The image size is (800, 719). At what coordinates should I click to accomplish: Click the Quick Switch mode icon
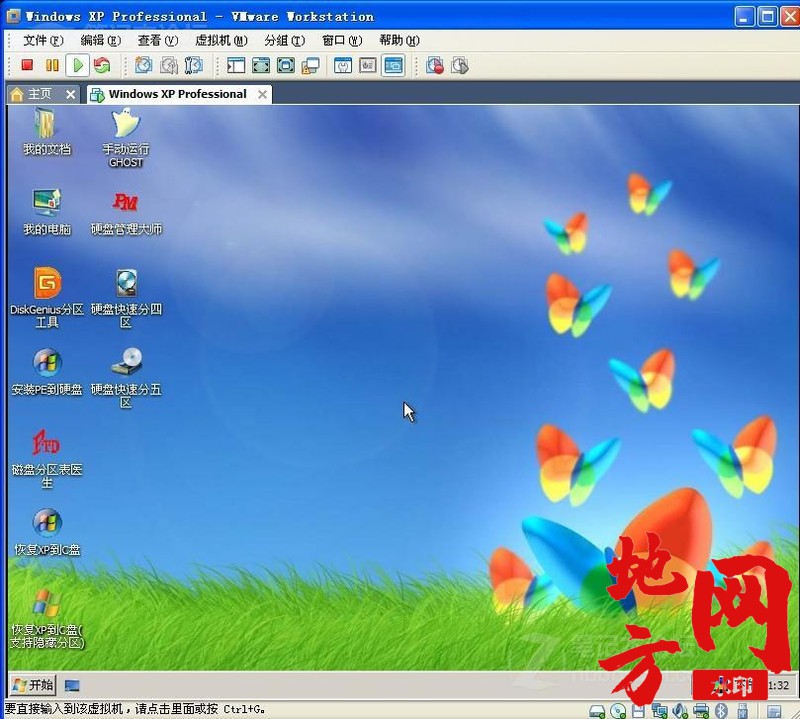coord(286,65)
